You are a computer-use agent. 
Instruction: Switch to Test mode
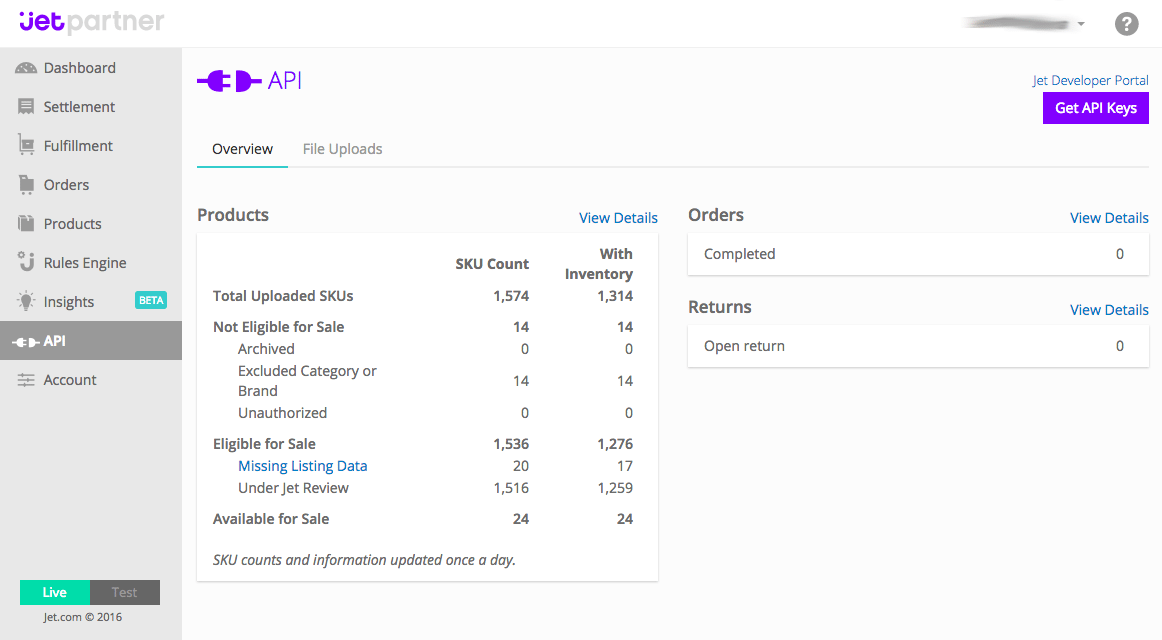[124, 593]
